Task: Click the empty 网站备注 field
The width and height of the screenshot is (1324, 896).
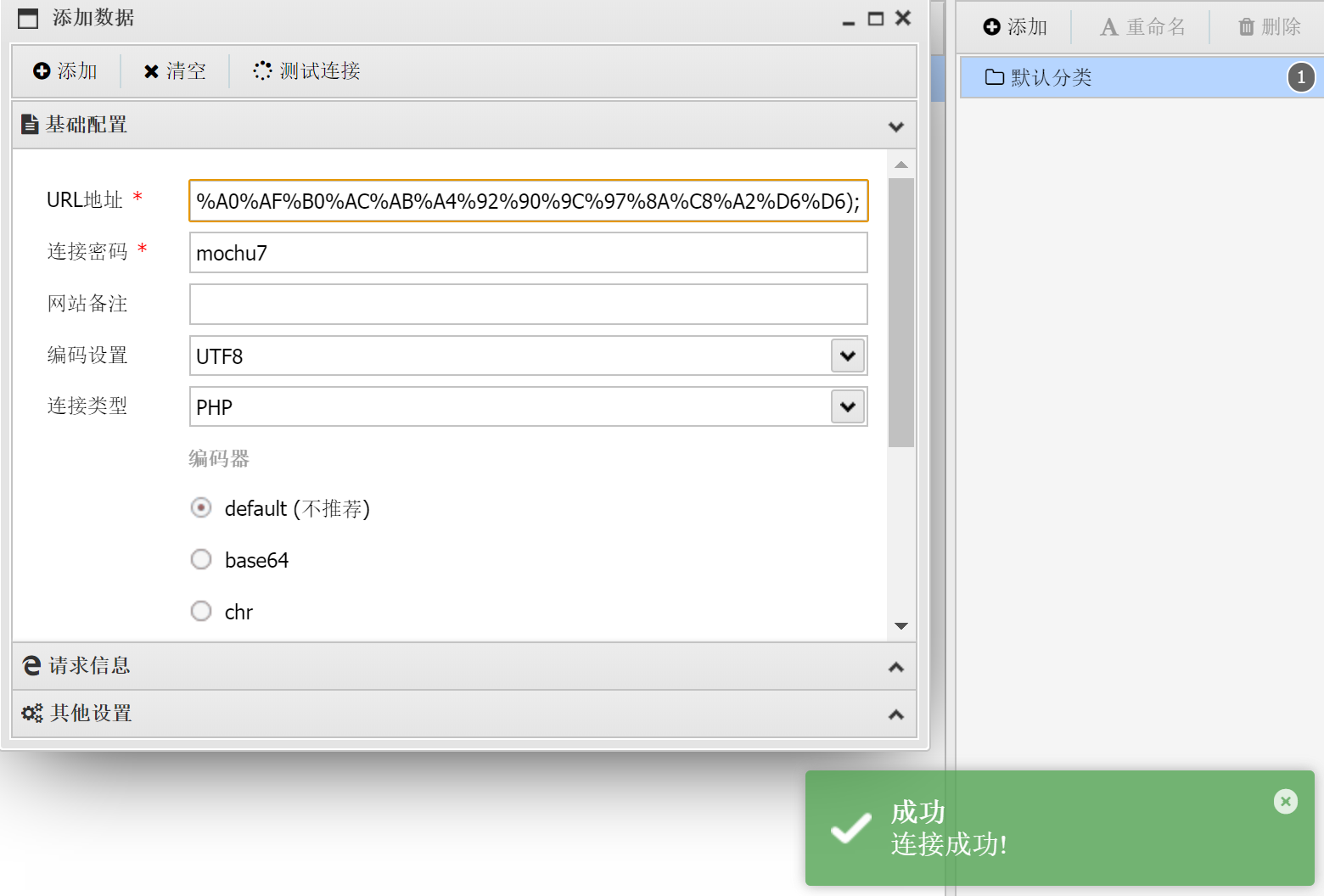Action: [x=528, y=305]
